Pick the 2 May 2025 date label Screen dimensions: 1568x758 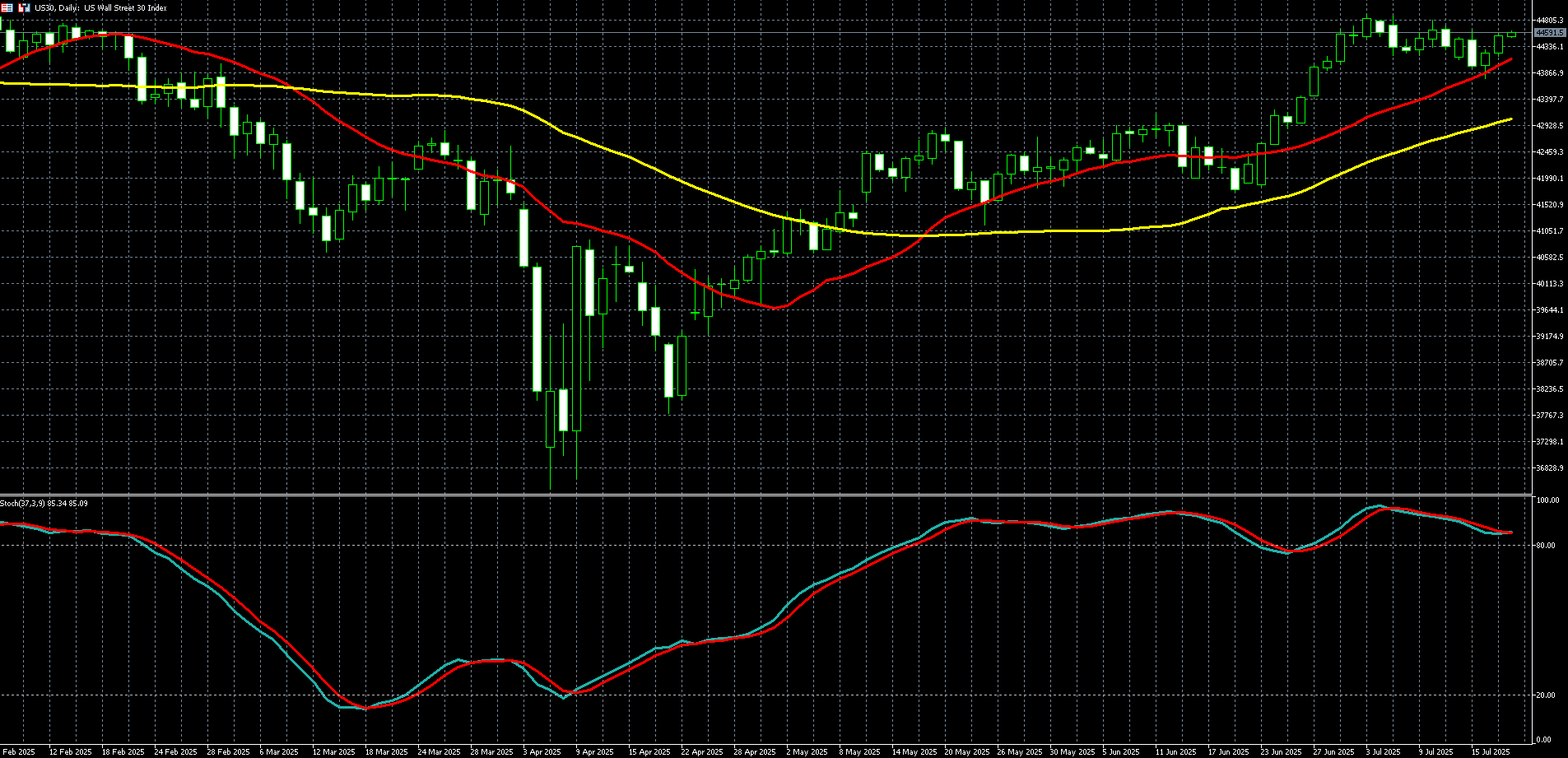point(807,752)
